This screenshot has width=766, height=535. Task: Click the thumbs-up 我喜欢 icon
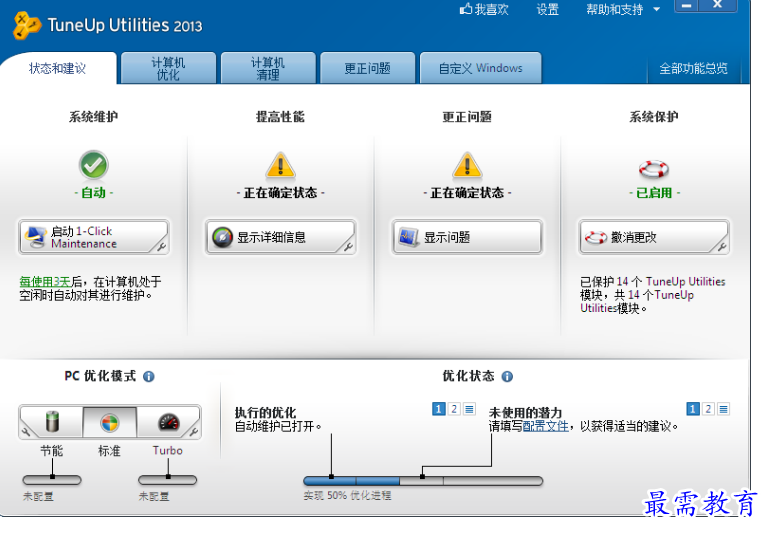466,9
